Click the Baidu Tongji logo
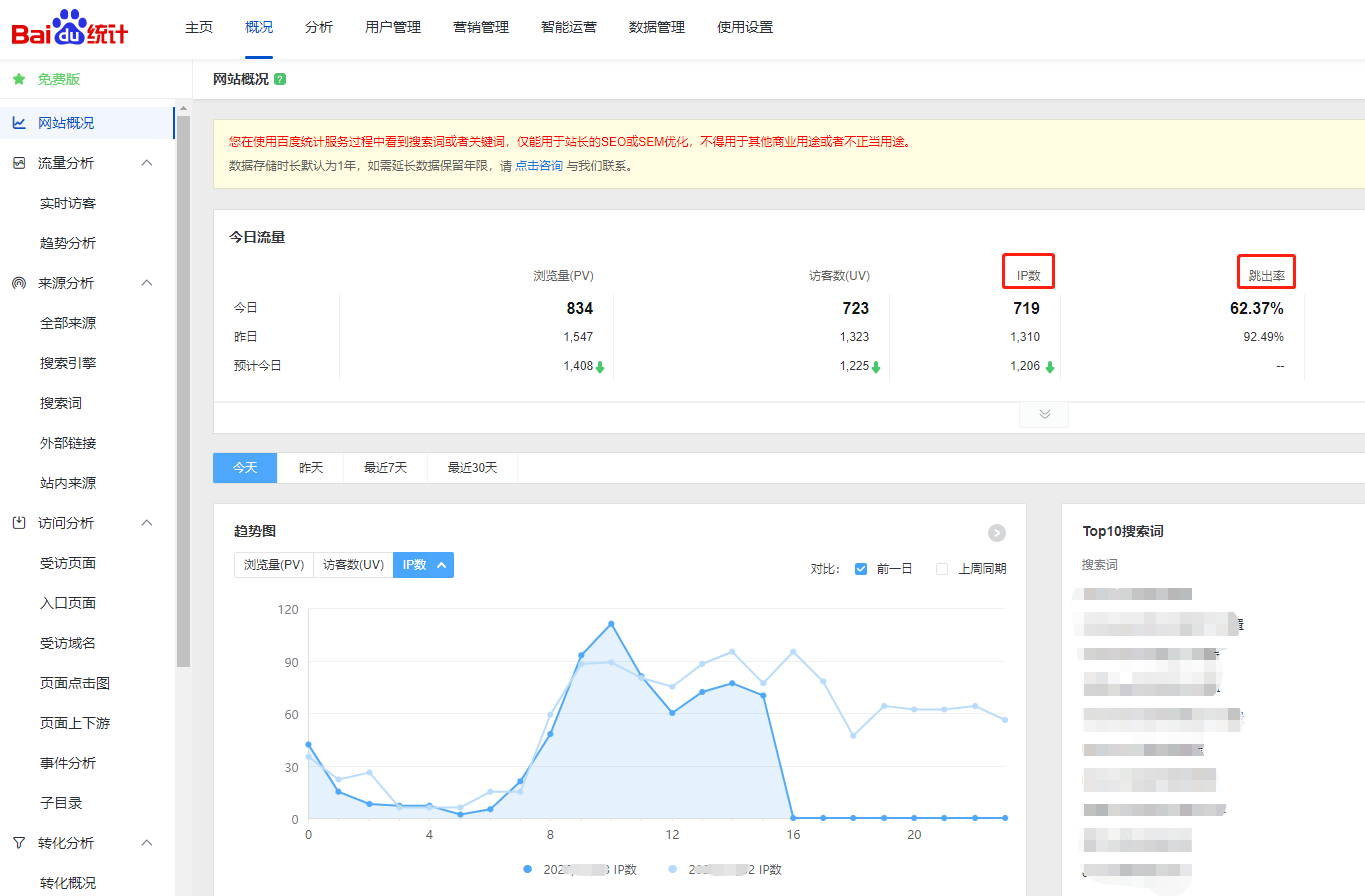This screenshot has height=896, width=1365. click(70, 28)
